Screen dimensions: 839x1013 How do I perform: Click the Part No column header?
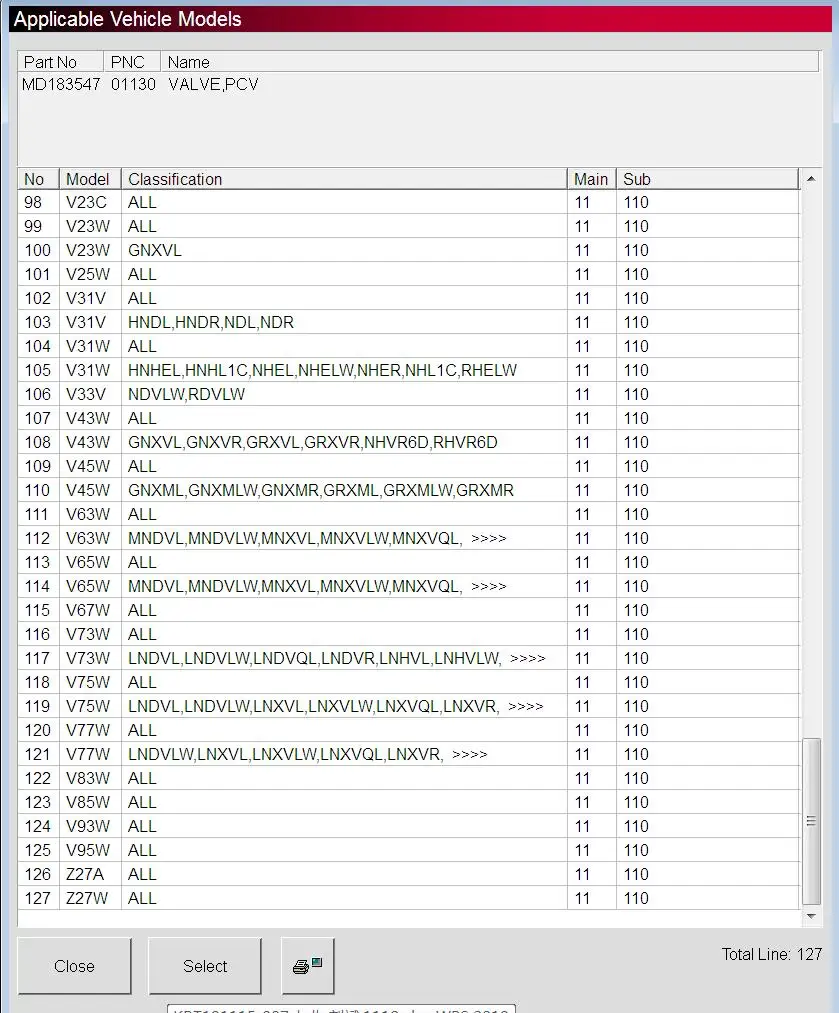coord(60,62)
